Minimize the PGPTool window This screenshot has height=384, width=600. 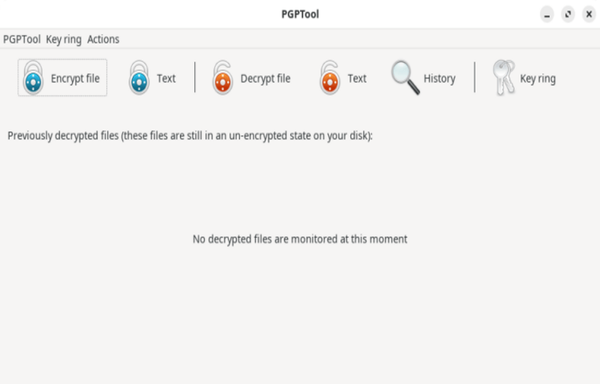click(547, 15)
